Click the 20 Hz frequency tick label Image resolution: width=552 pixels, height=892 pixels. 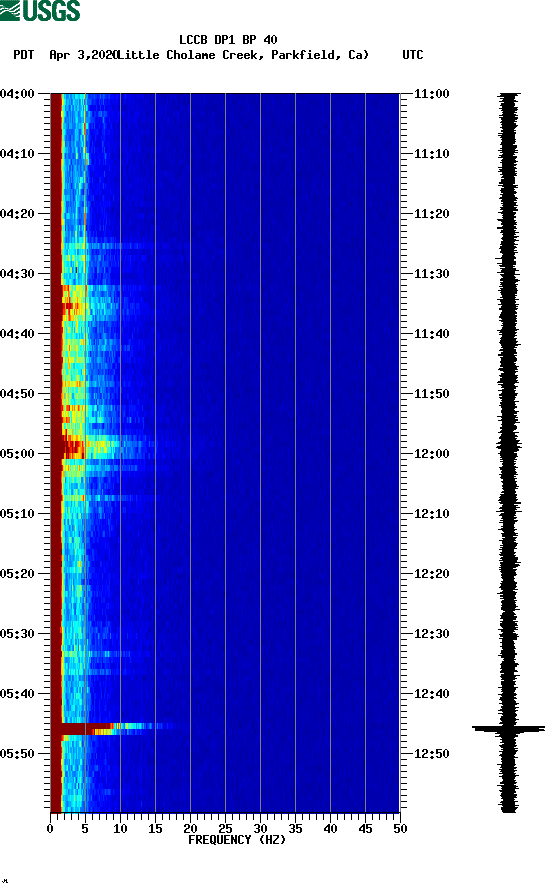[x=190, y=829]
